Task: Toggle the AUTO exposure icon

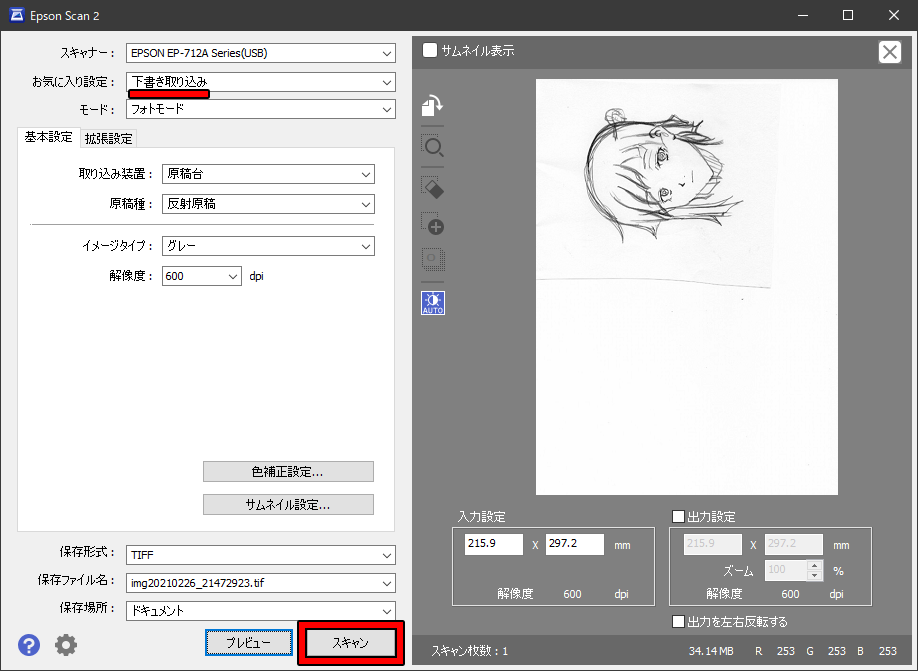Action: click(433, 303)
